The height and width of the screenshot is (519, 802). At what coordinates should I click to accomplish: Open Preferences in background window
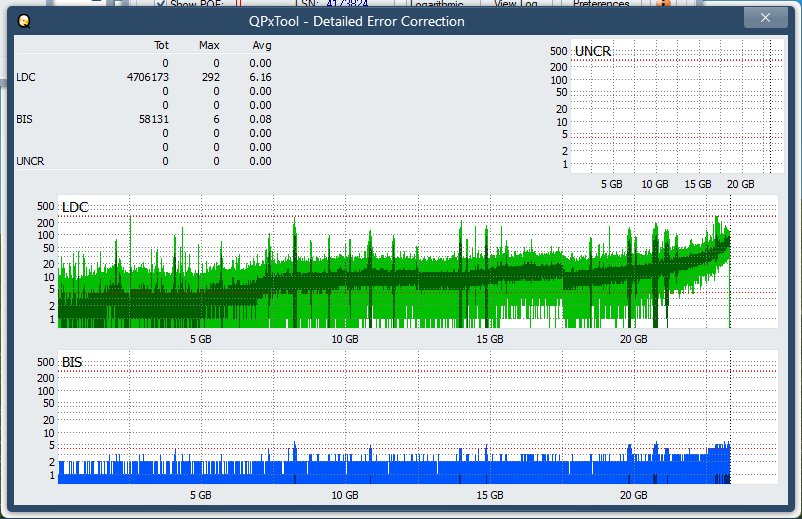pyautogui.click(x=601, y=4)
